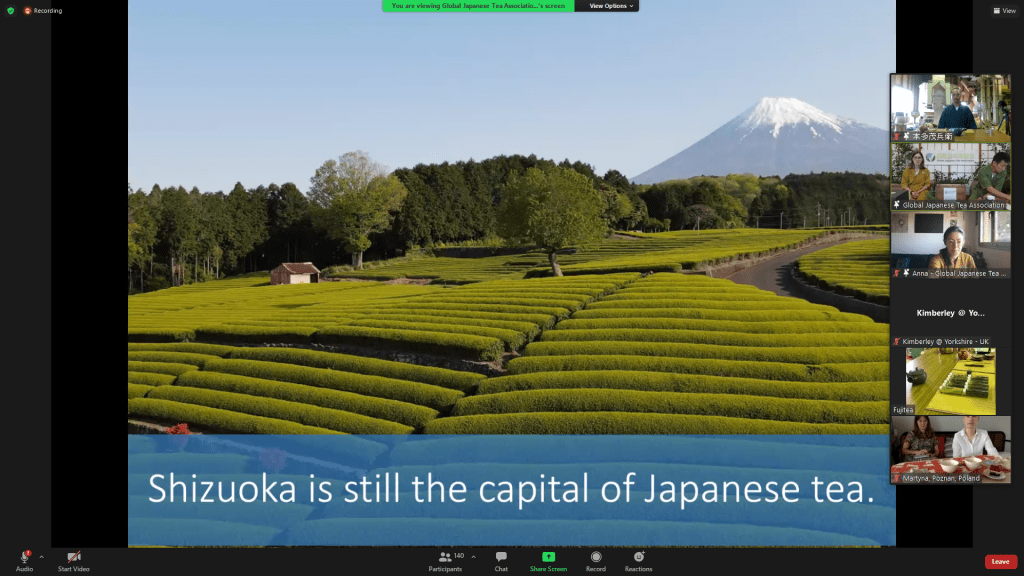Select Anna's video thumbnail
The width and height of the screenshot is (1024, 576).
click(x=950, y=244)
